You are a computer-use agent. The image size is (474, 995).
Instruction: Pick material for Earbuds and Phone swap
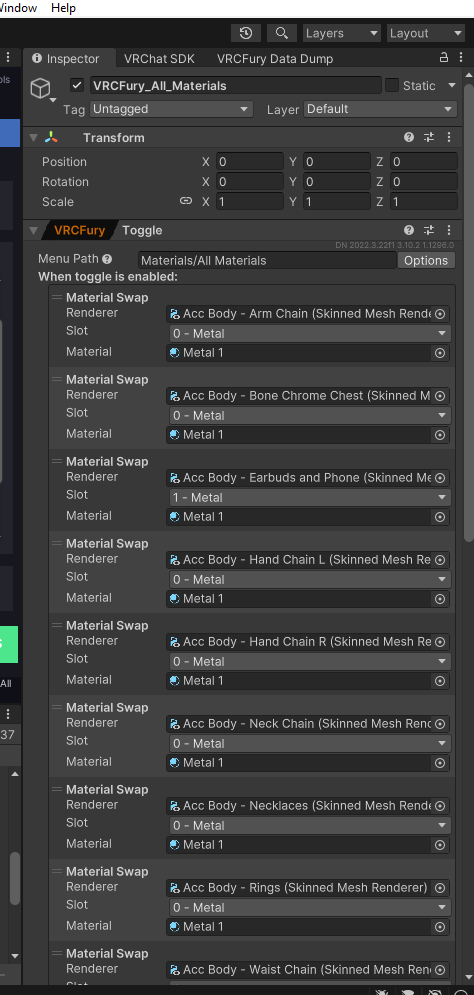point(440,517)
